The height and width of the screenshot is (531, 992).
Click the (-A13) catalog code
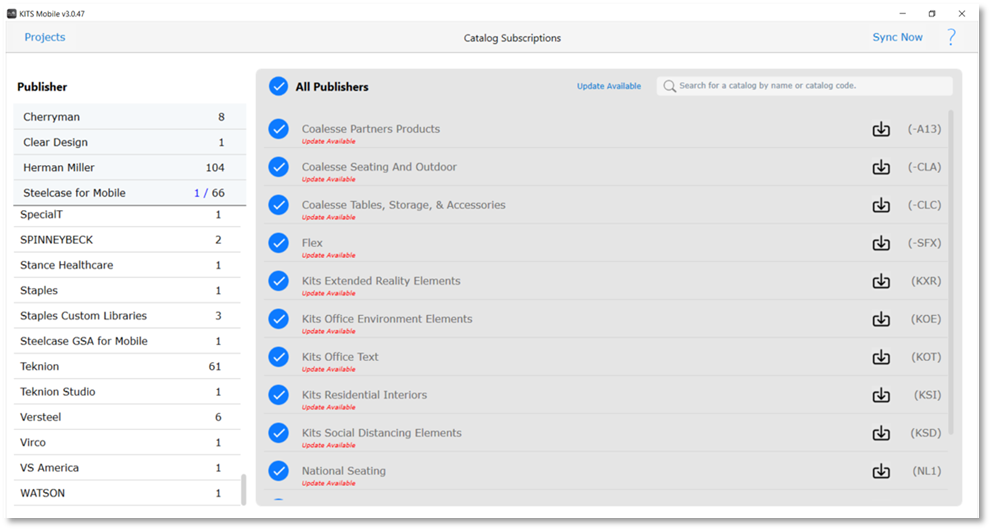point(924,129)
